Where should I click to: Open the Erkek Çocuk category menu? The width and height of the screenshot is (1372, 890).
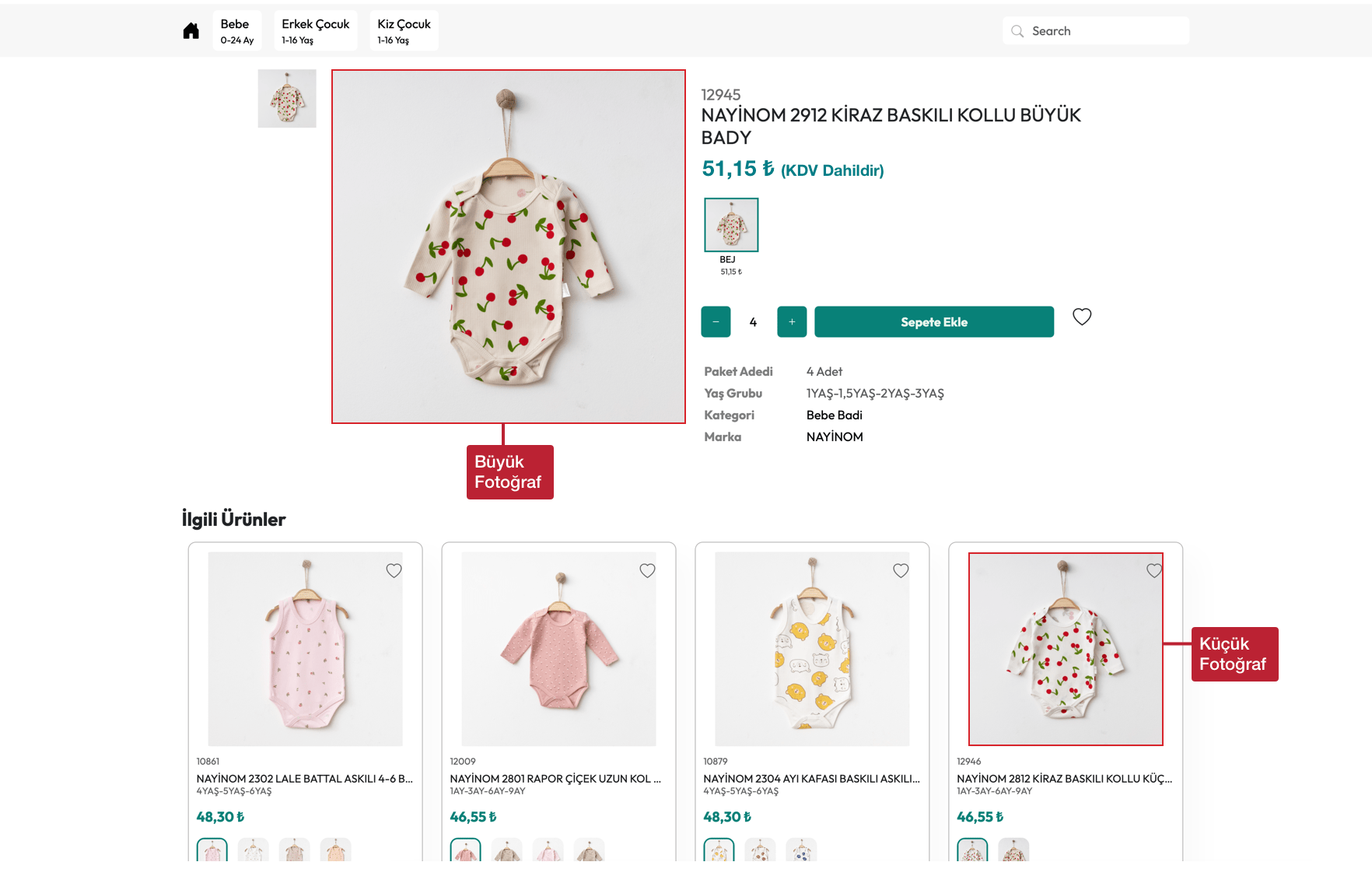click(315, 31)
